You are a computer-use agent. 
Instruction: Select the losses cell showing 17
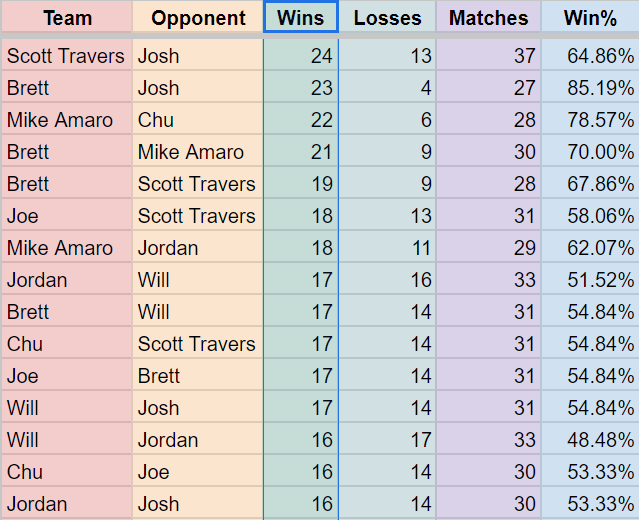point(387,439)
